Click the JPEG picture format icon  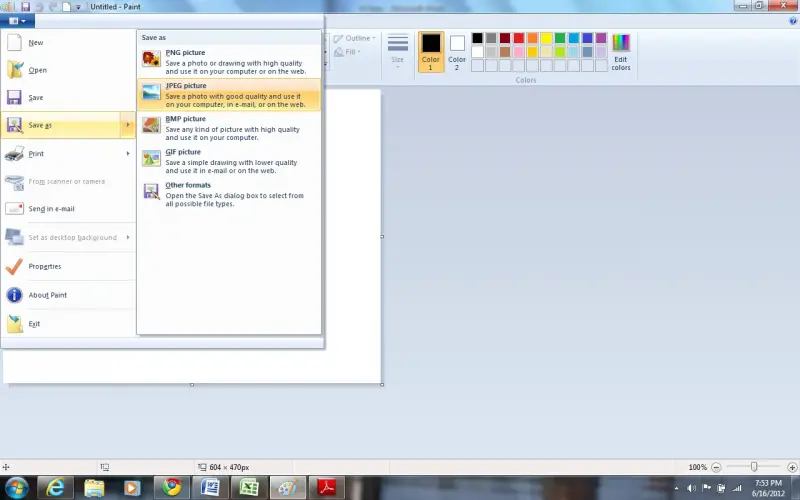pyautogui.click(x=151, y=92)
